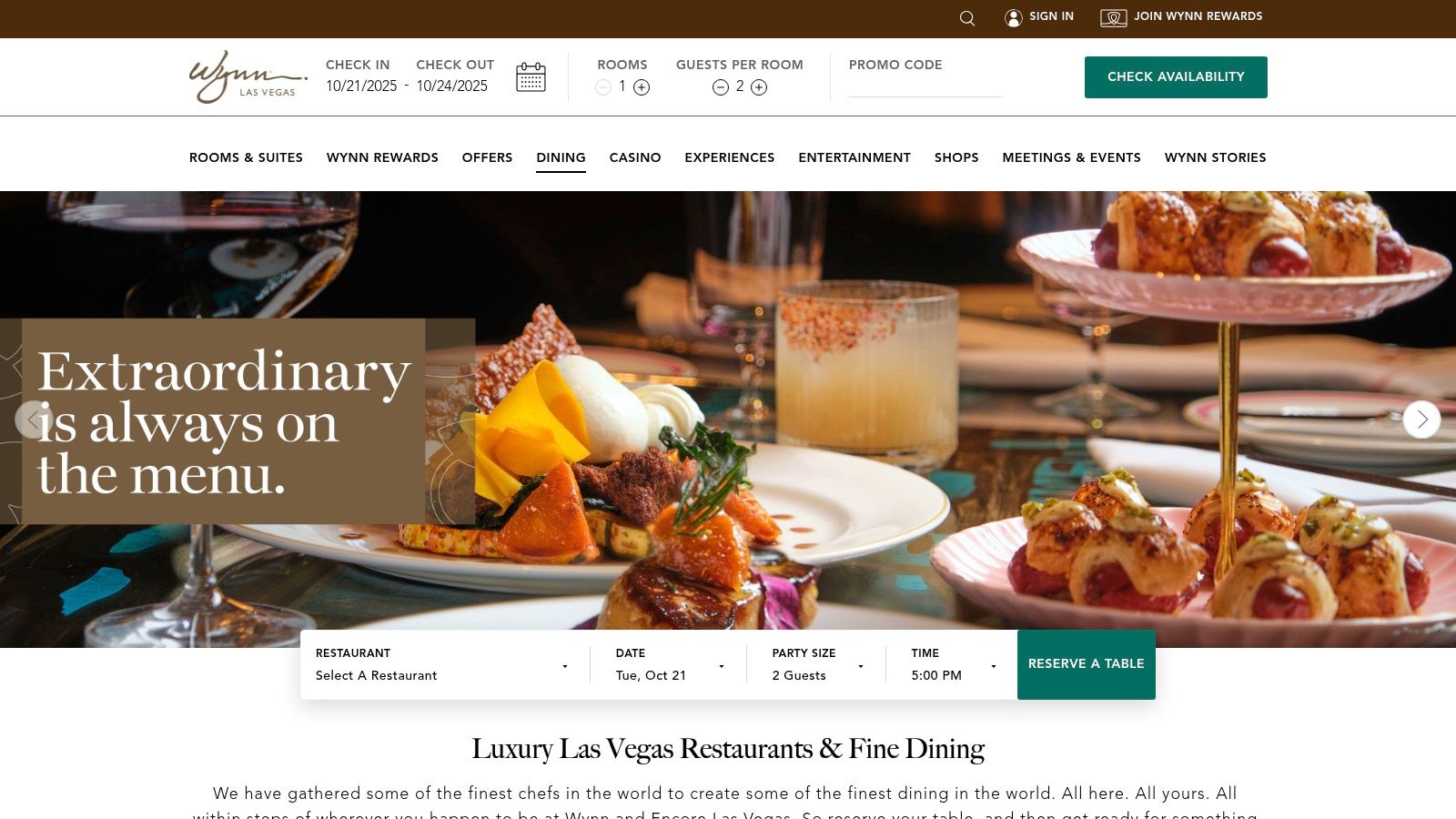Open the Dining menu item
Screen dimensions: 1456x819
coord(561,157)
